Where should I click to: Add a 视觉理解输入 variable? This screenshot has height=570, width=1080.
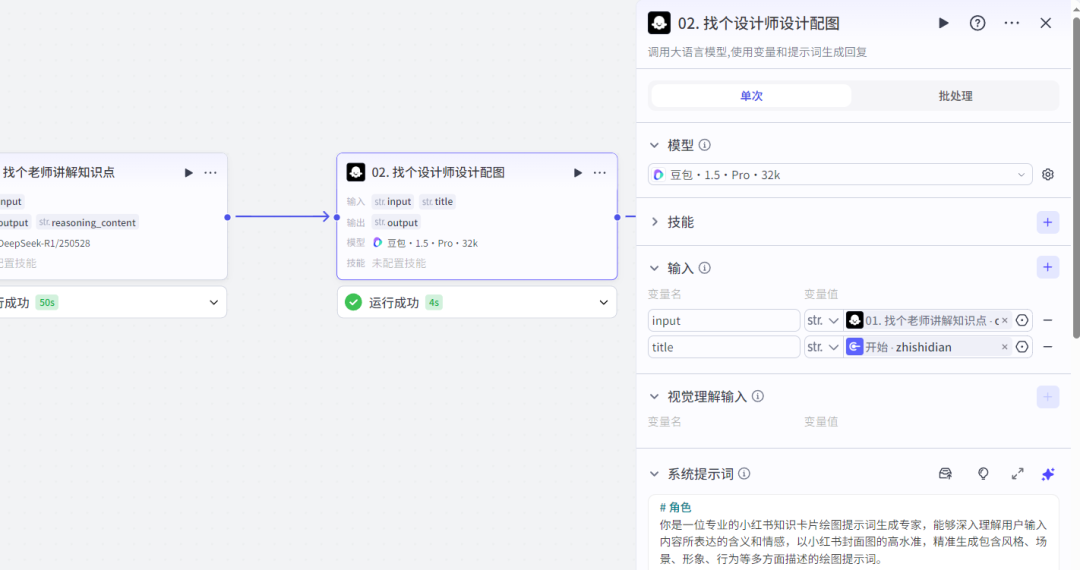[1048, 397]
